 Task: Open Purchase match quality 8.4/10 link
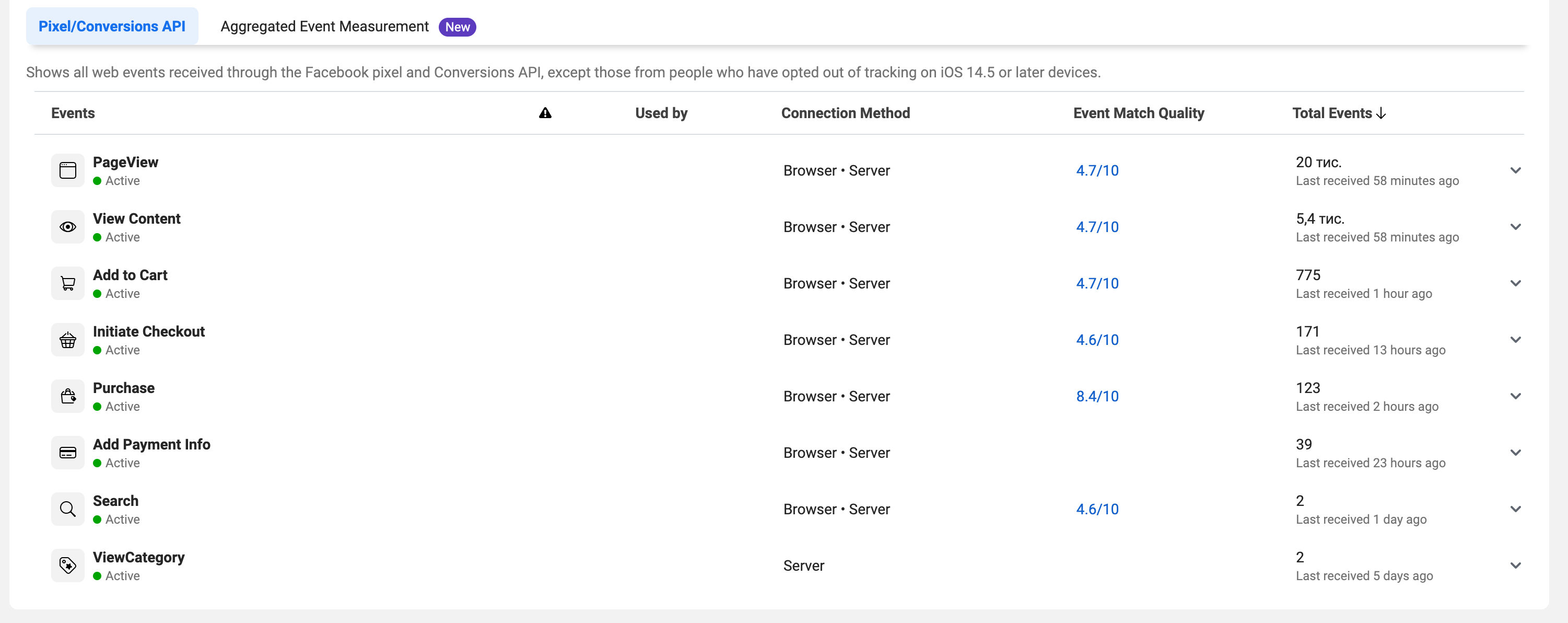tap(1097, 397)
